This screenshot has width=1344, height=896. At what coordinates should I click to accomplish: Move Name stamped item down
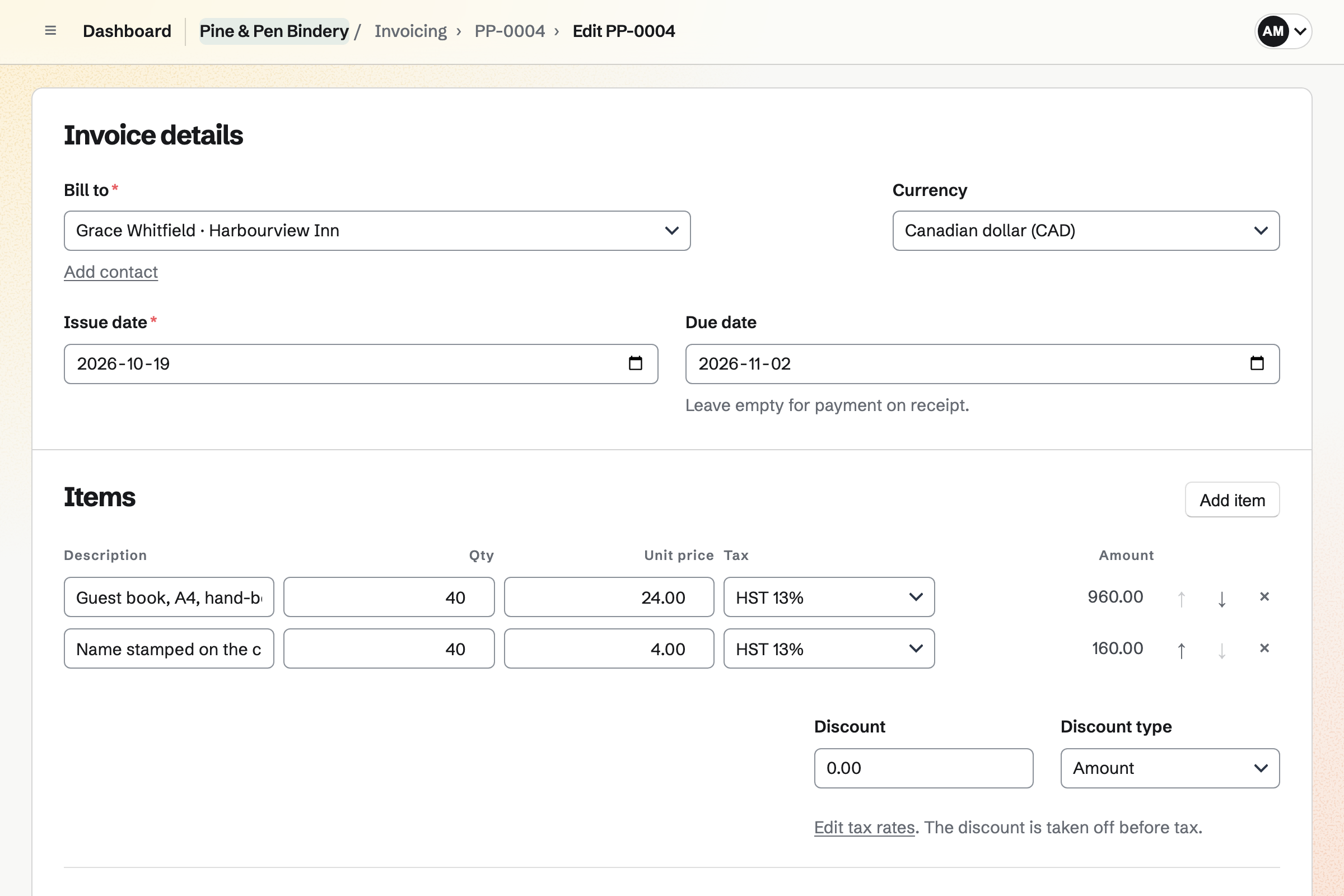[x=1222, y=649]
